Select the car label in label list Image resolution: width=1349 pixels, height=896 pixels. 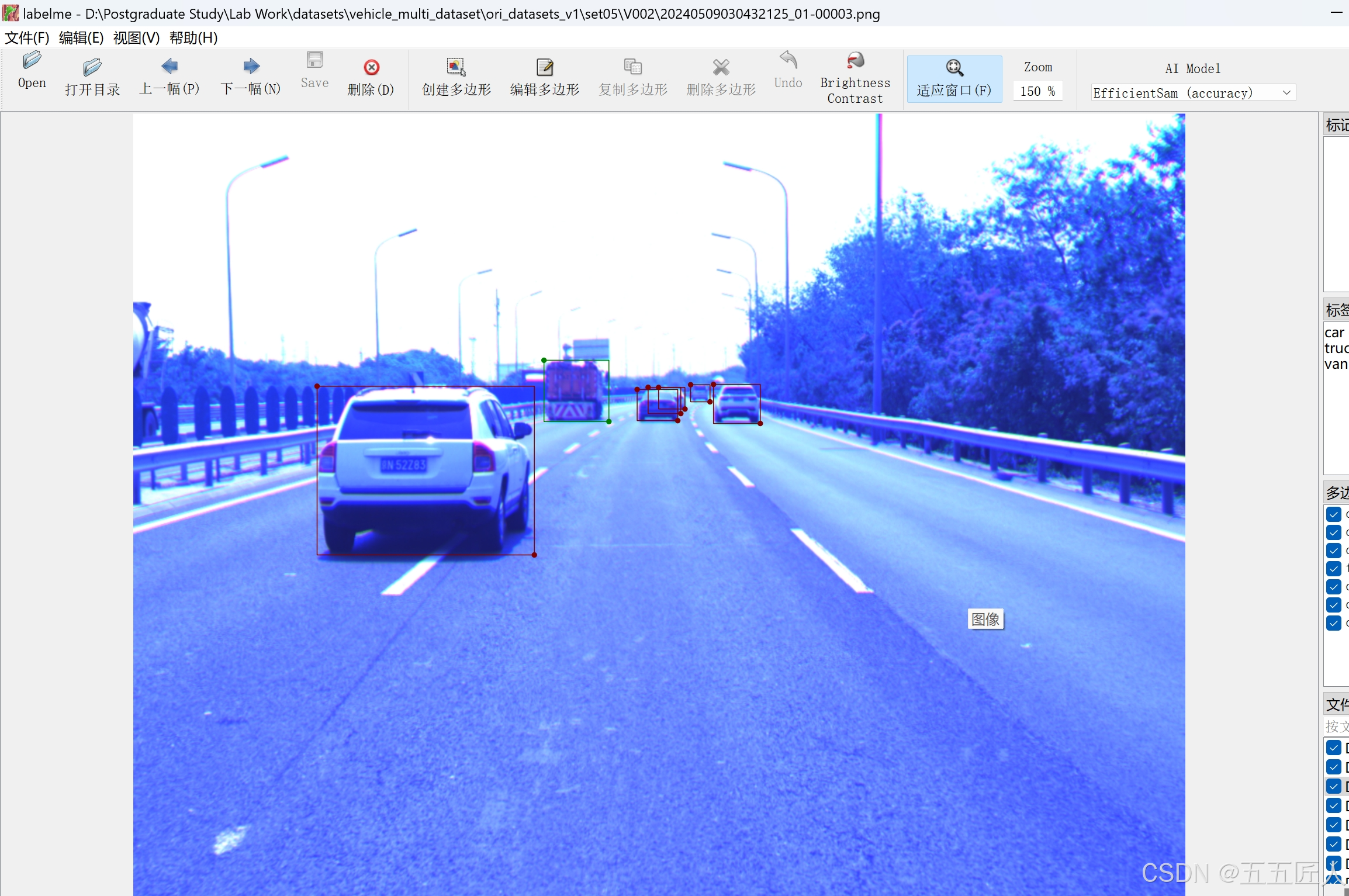tap(1334, 333)
